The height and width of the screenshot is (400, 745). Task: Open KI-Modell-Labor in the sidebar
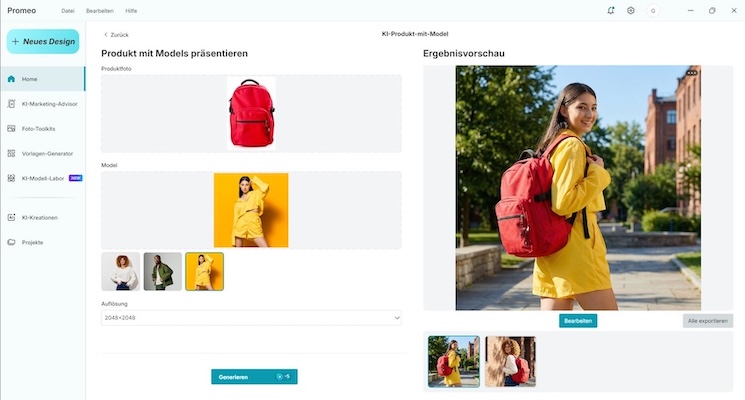43,178
